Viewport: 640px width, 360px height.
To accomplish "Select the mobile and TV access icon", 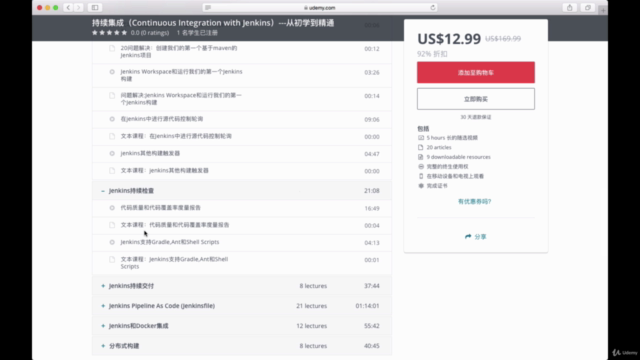I will [421, 176].
